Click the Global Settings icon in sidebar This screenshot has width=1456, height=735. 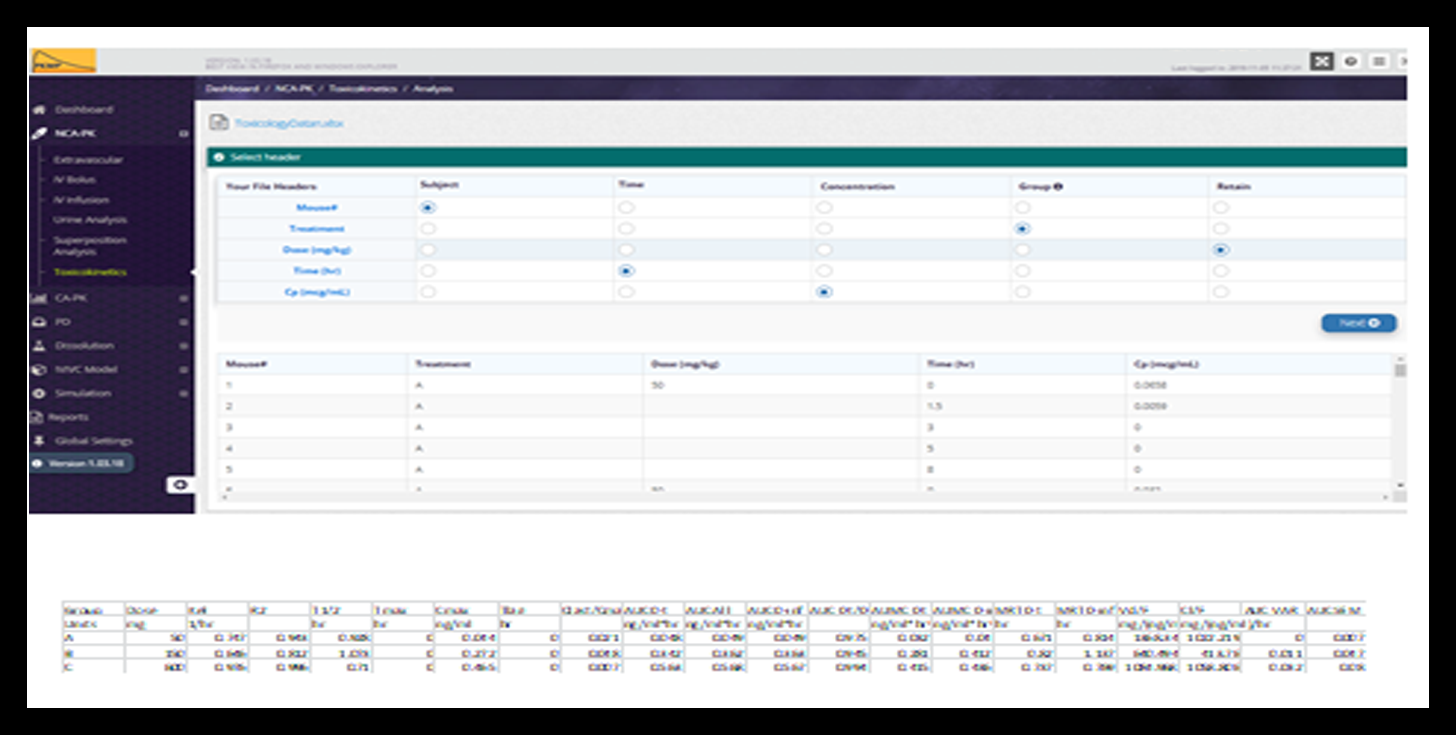tap(40, 441)
